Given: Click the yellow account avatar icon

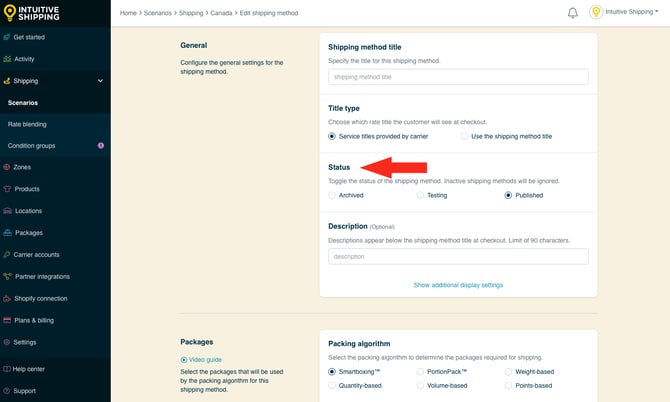Looking at the screenshot, I should 596,12.
